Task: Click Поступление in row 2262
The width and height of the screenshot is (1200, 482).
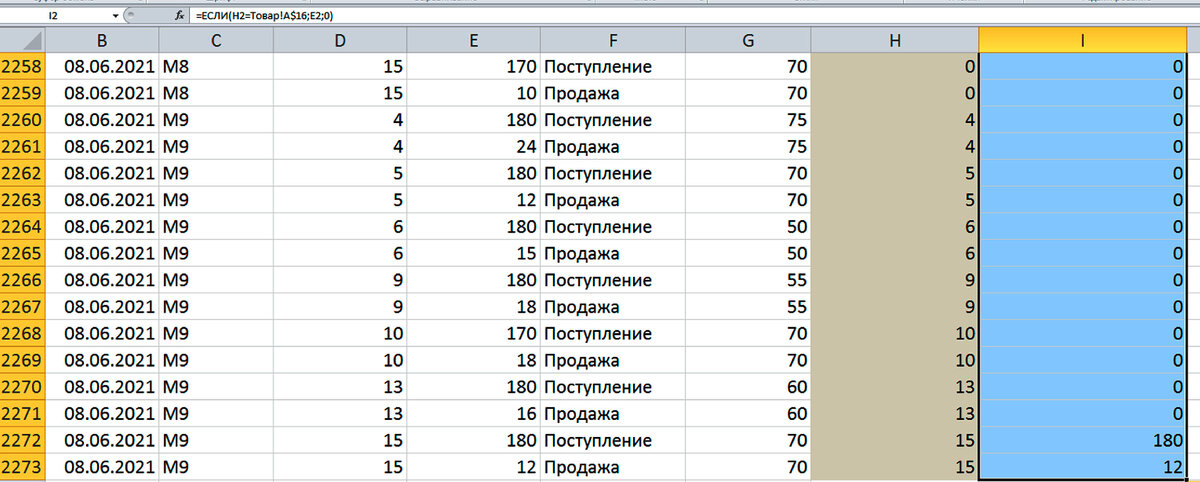Action: [x=598, y=174]
